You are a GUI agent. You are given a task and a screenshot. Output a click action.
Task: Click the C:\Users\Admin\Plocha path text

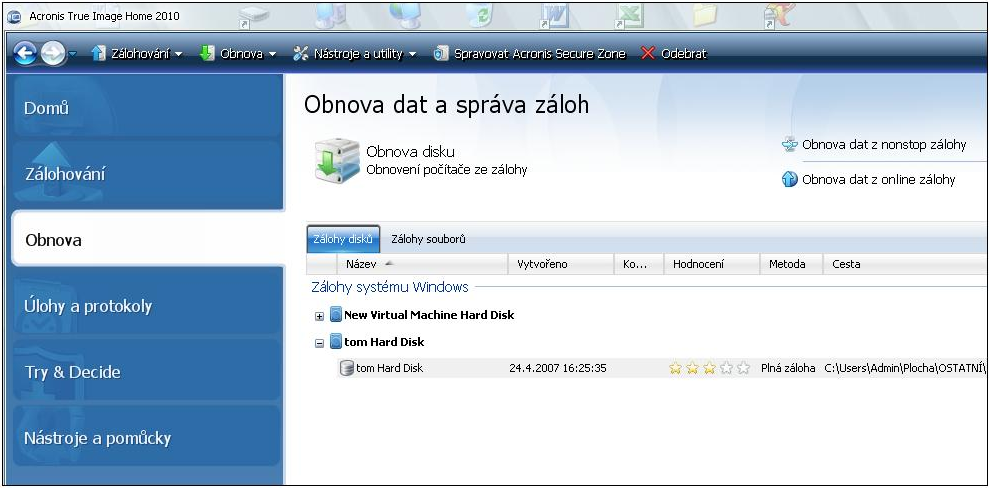point(905,368)
